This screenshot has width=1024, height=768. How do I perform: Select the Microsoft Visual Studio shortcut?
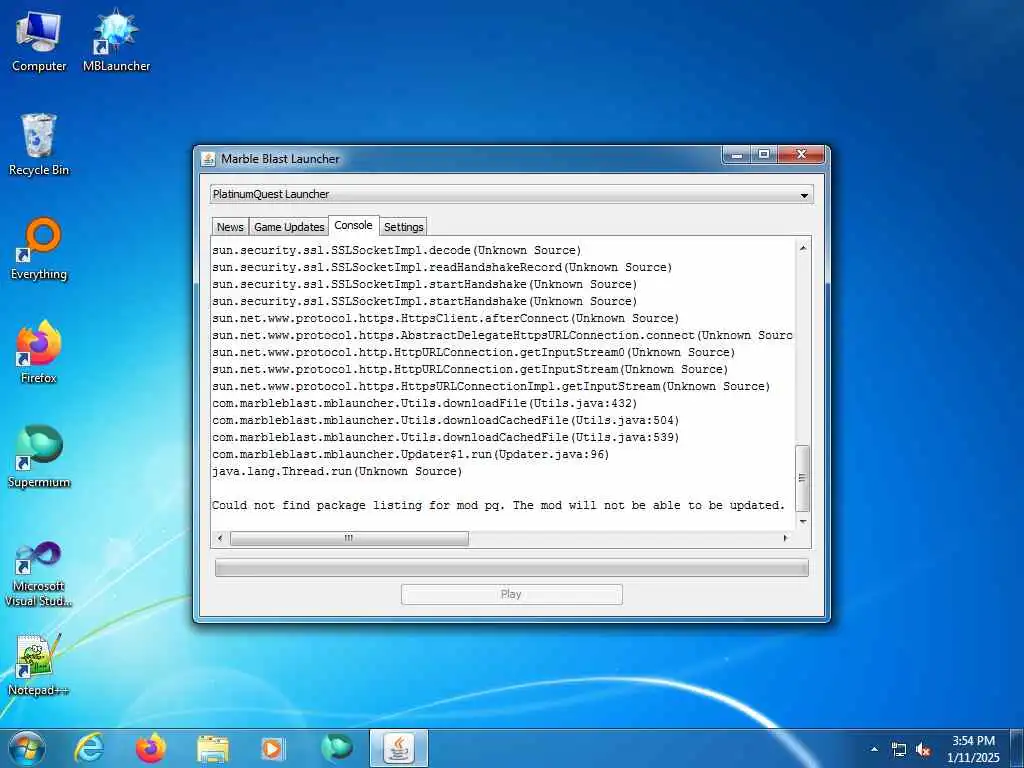pyautogui.click(x=39, y=574)
